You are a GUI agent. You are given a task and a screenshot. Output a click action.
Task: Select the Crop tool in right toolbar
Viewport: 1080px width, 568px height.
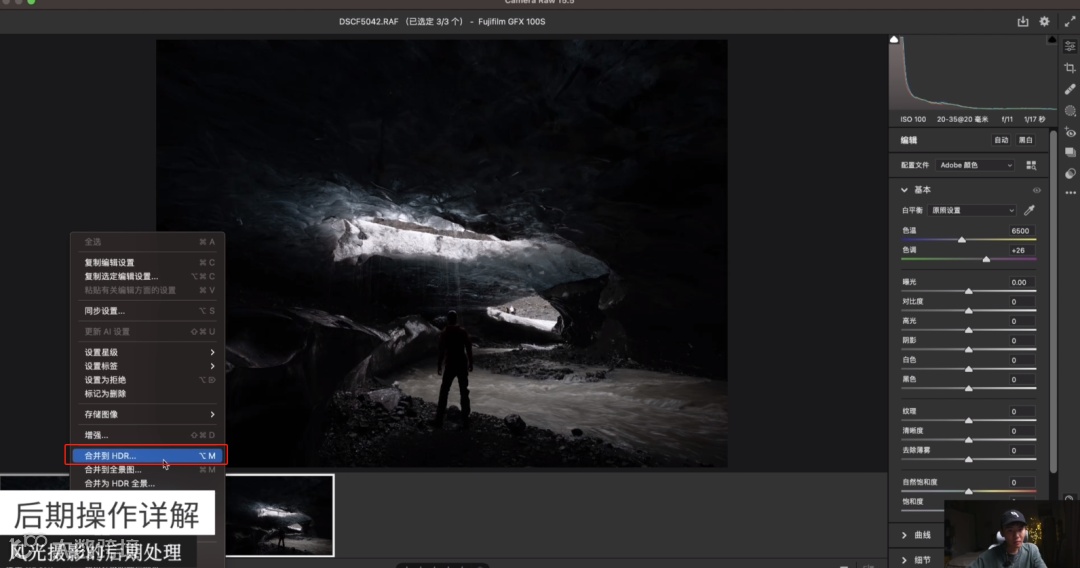pos(1070,67)
